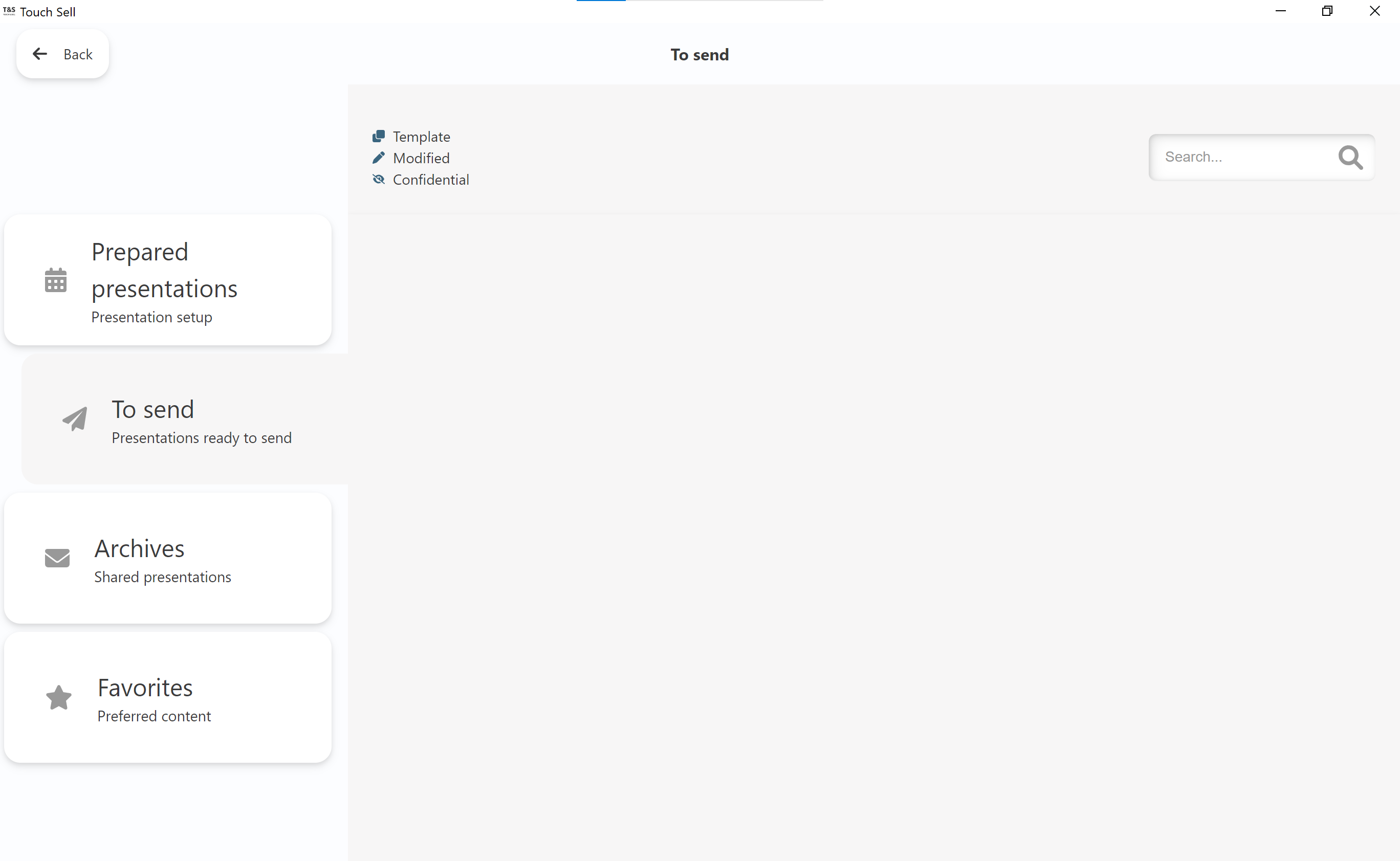Click the calendar icon for Prepared presentations
This screenshot has height=861, width=1400.
pos(56,280)
